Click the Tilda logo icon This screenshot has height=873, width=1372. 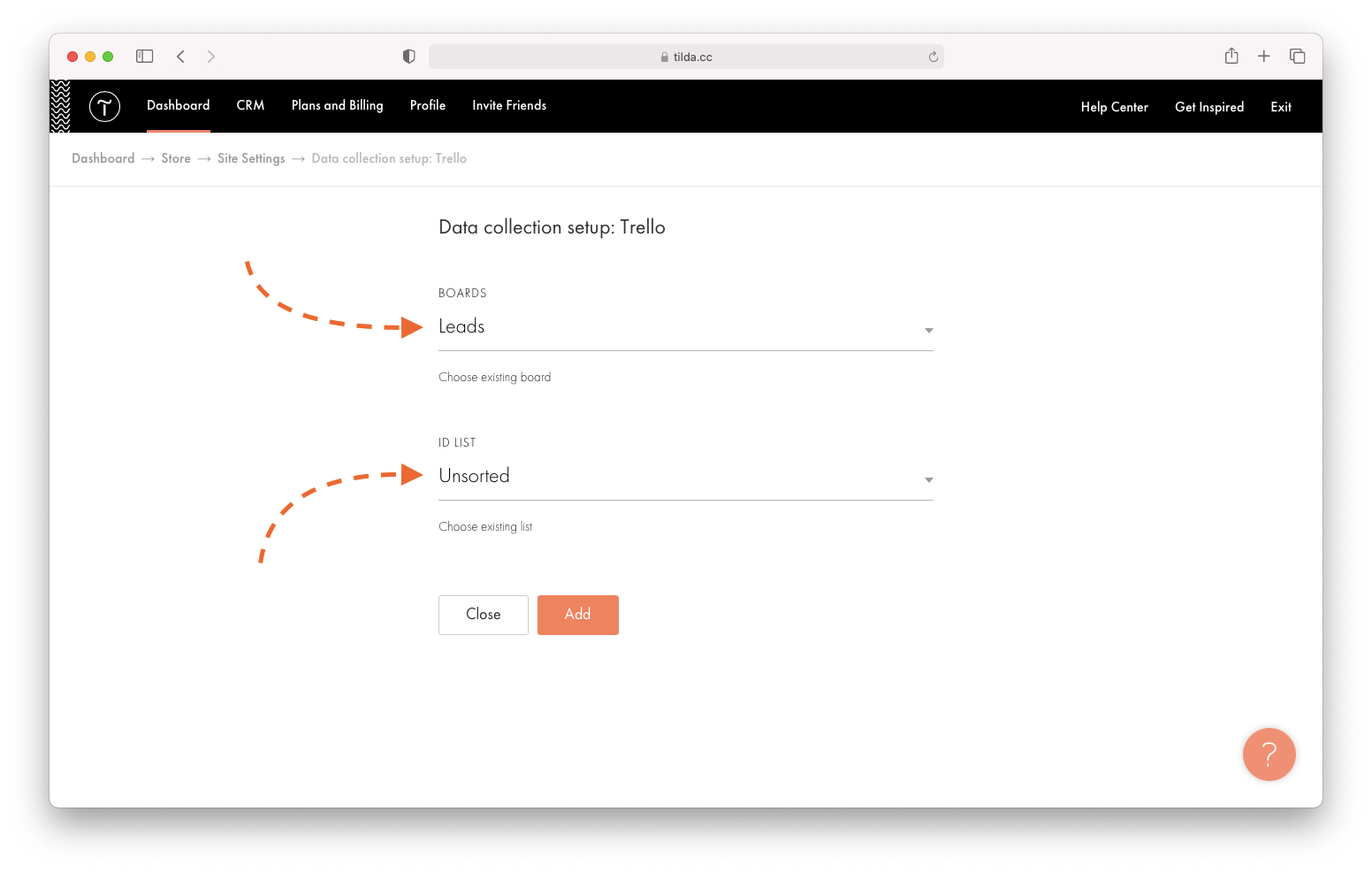pyautogui.click(x=104, y=106)
